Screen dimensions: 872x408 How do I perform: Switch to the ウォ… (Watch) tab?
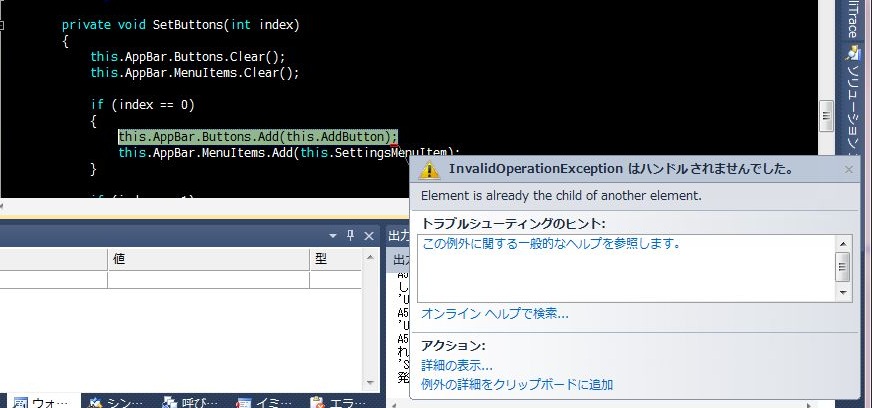click(39, 401)
